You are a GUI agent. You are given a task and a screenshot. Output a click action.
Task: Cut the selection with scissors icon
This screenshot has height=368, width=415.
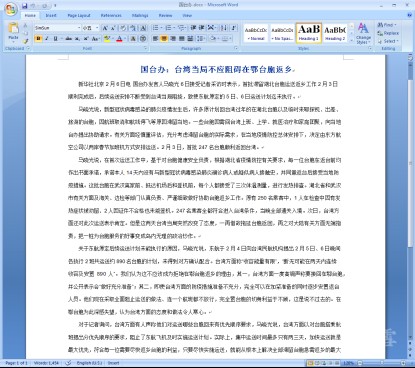pyautogui.click(x=25, y=26)
